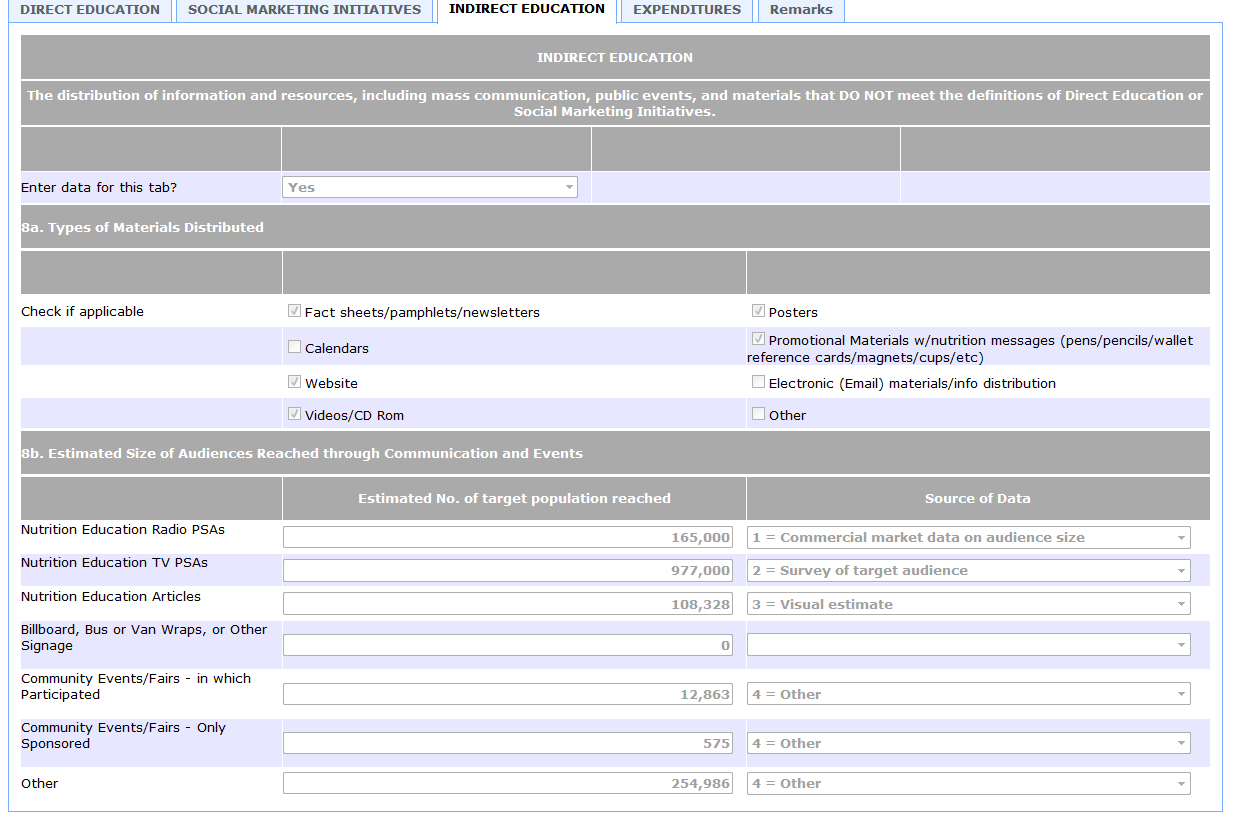Click the Nutrition Education Radio PSAs number field

click(508, 537)
